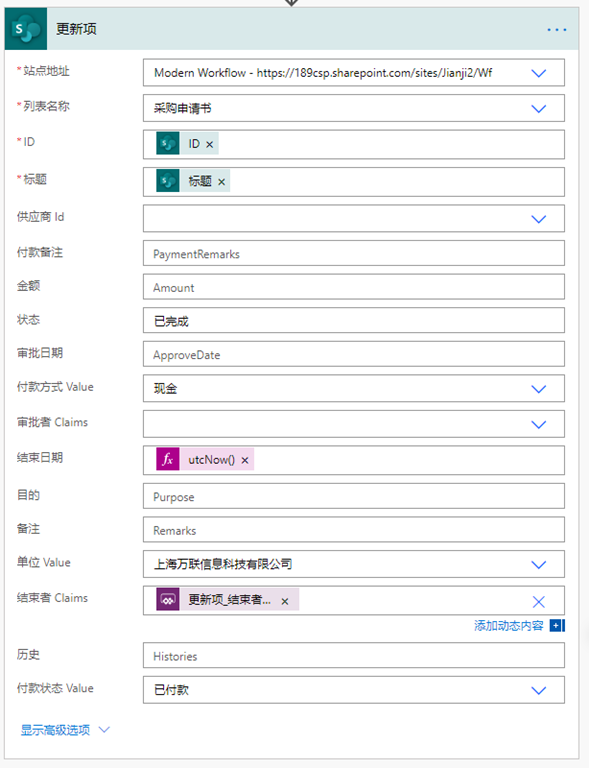The width and height of the screenshot is (589, 768).
Task: Click the add dynamic content plus icon
Action: point(557,625)
